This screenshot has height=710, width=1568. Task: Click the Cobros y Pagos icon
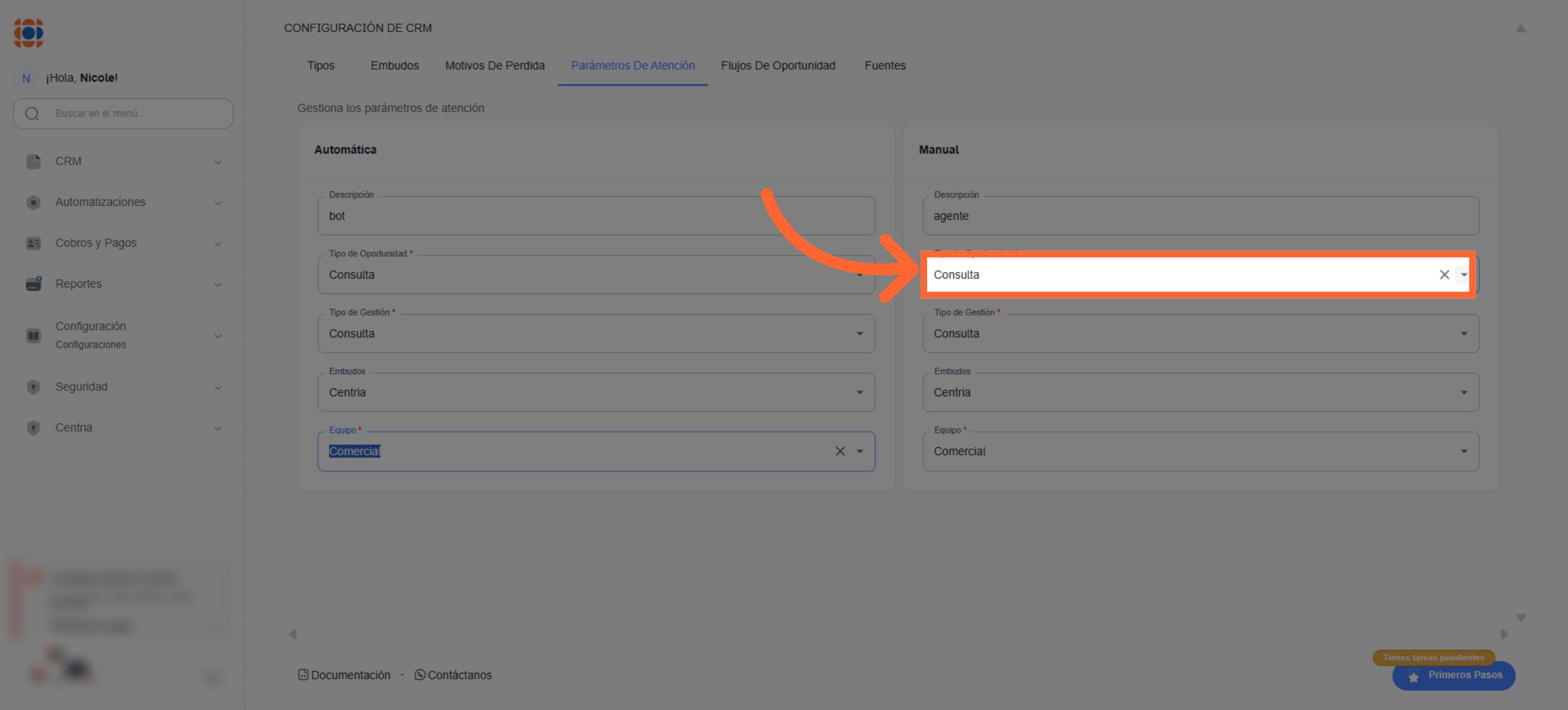(33, 243)
